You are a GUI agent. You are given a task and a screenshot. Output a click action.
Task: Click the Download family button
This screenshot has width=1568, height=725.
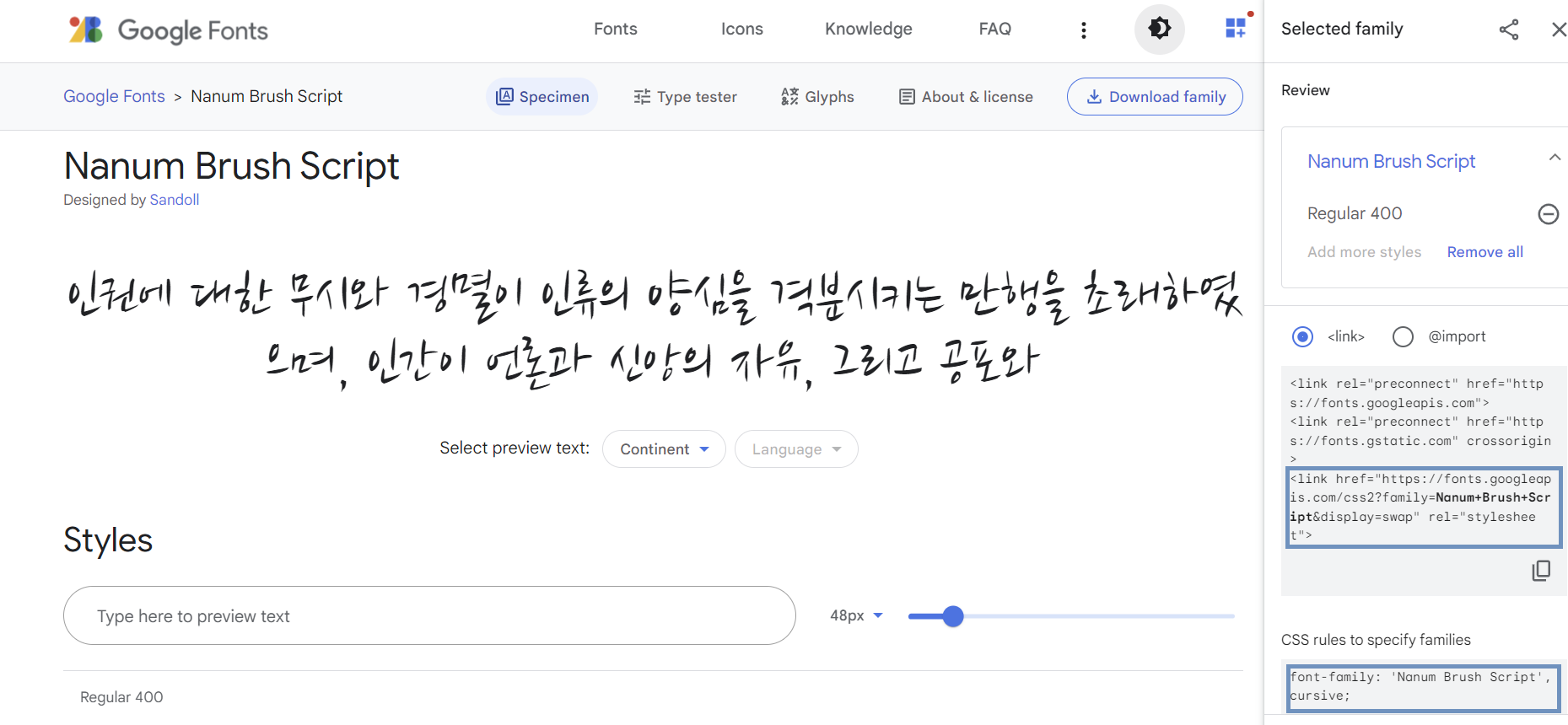(1155, 97)
